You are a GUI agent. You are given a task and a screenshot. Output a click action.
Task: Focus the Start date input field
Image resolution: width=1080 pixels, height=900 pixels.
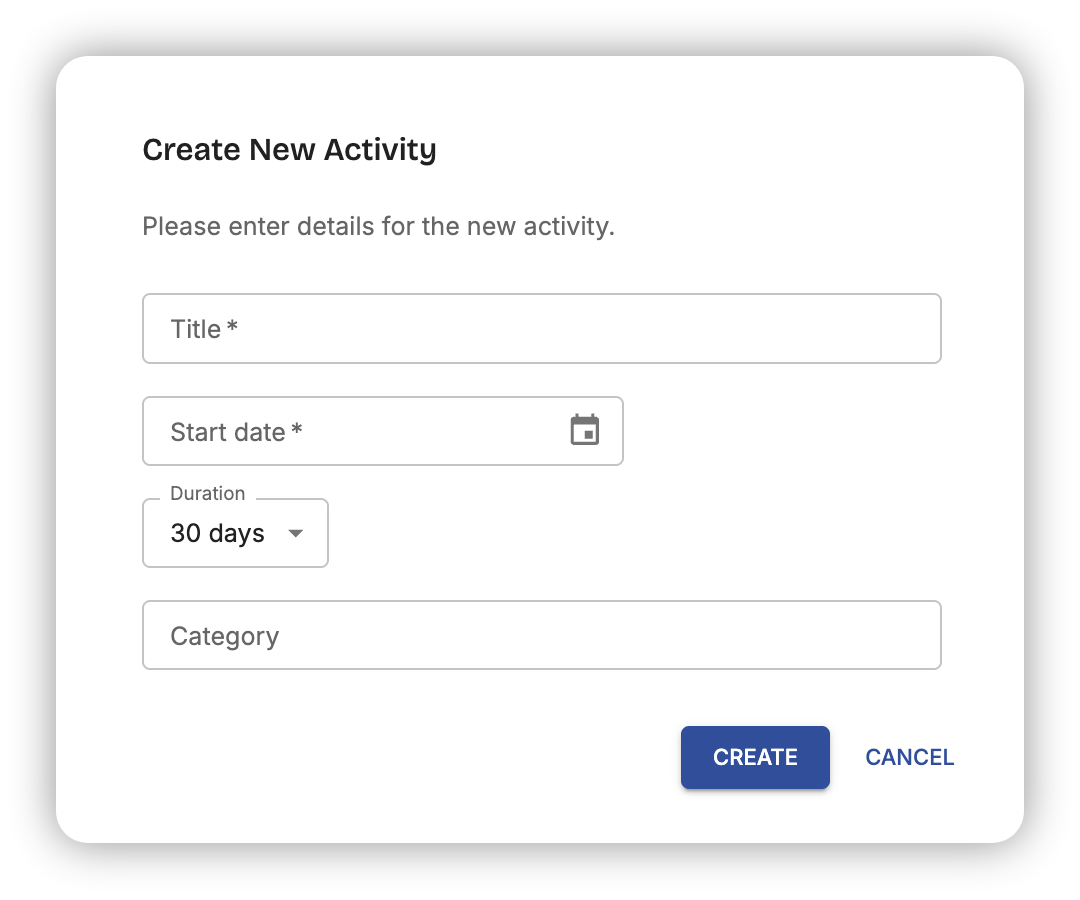point(360,432)
